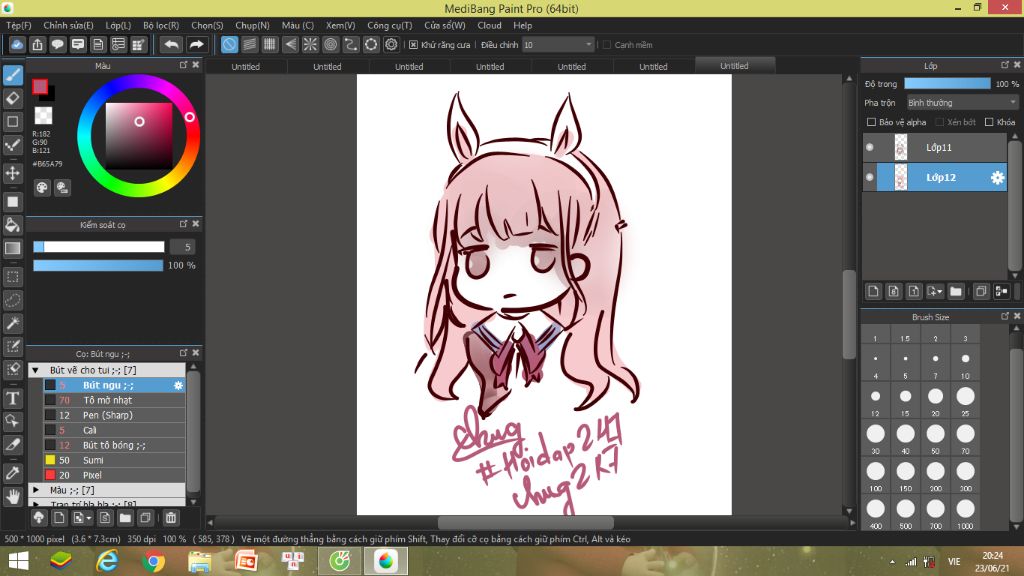Click the Windows Start button
This screenshot has height=576, width=1024.
[x=18, y=561]
